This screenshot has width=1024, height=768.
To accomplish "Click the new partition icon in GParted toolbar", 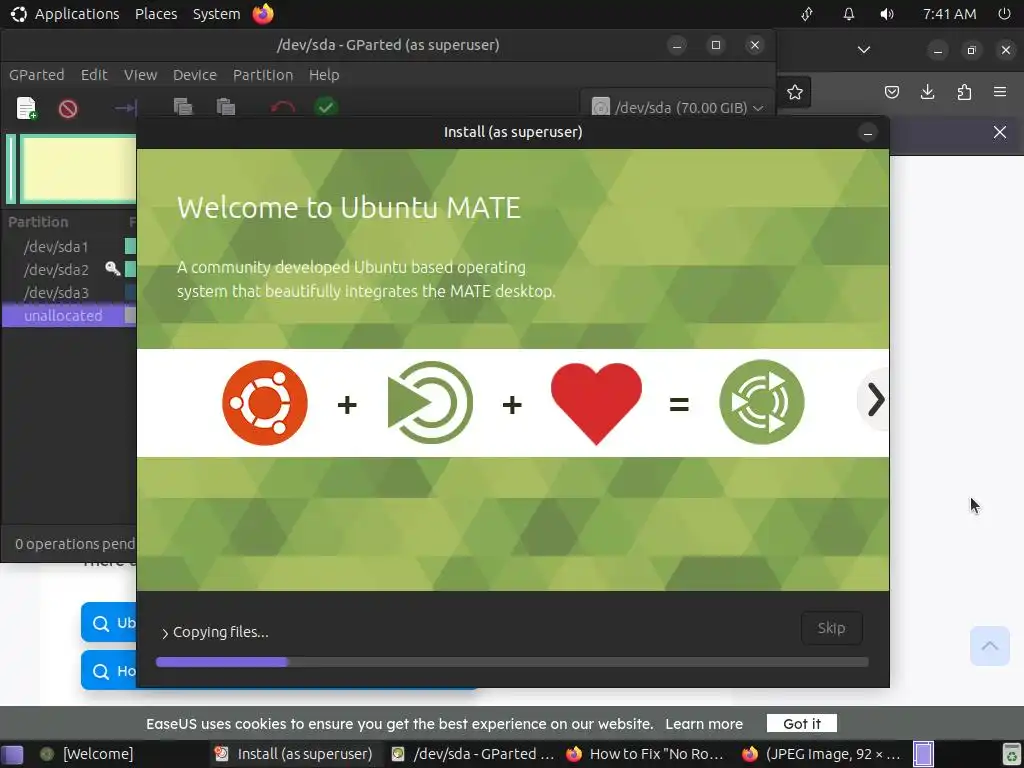I will (x=26, y=108).
